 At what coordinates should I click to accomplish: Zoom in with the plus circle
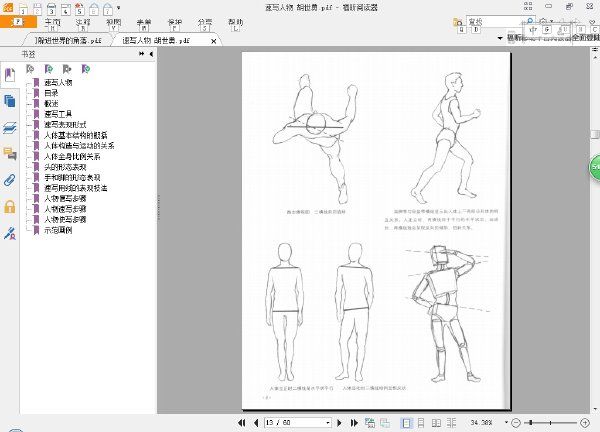point(585,423)
